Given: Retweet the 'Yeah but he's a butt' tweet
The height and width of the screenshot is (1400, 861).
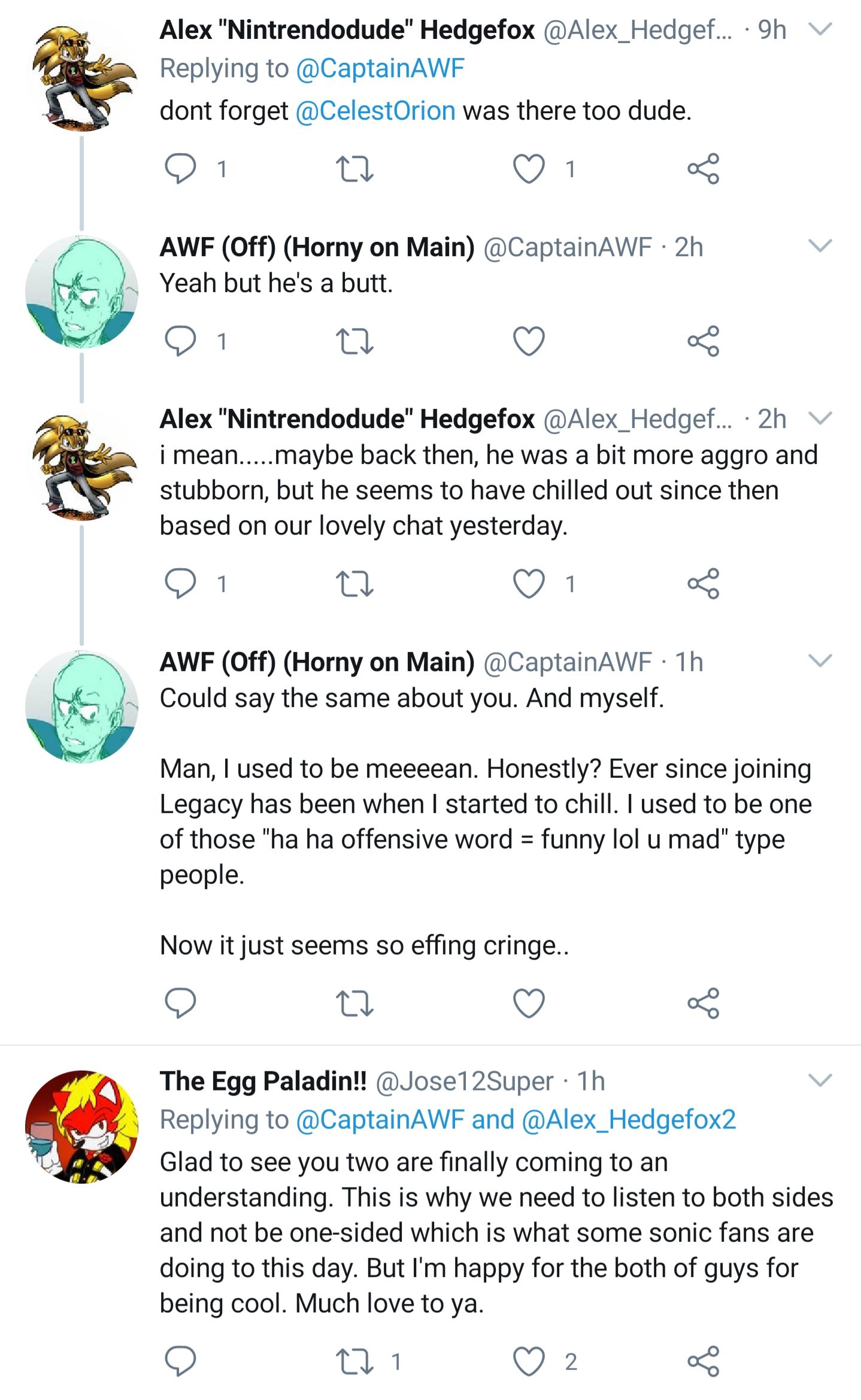Looking at the screenshot, I should click(x=354, y=341).
